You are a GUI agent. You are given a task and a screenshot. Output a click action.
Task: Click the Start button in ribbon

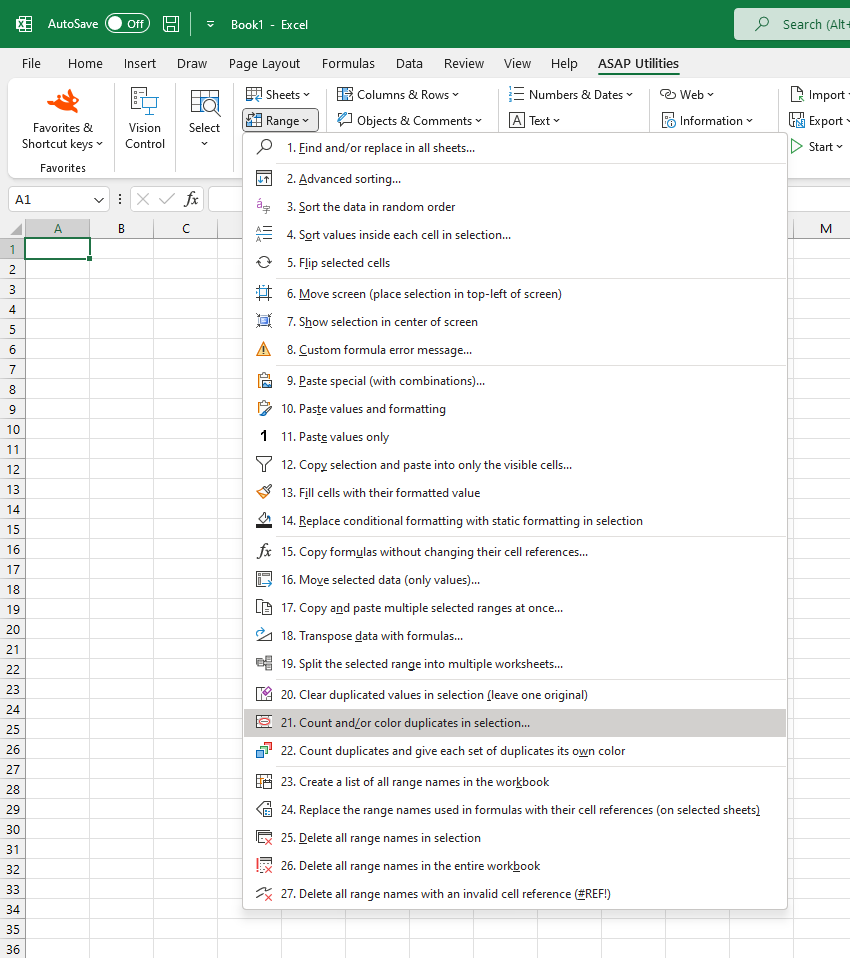(x=816, y=147)
